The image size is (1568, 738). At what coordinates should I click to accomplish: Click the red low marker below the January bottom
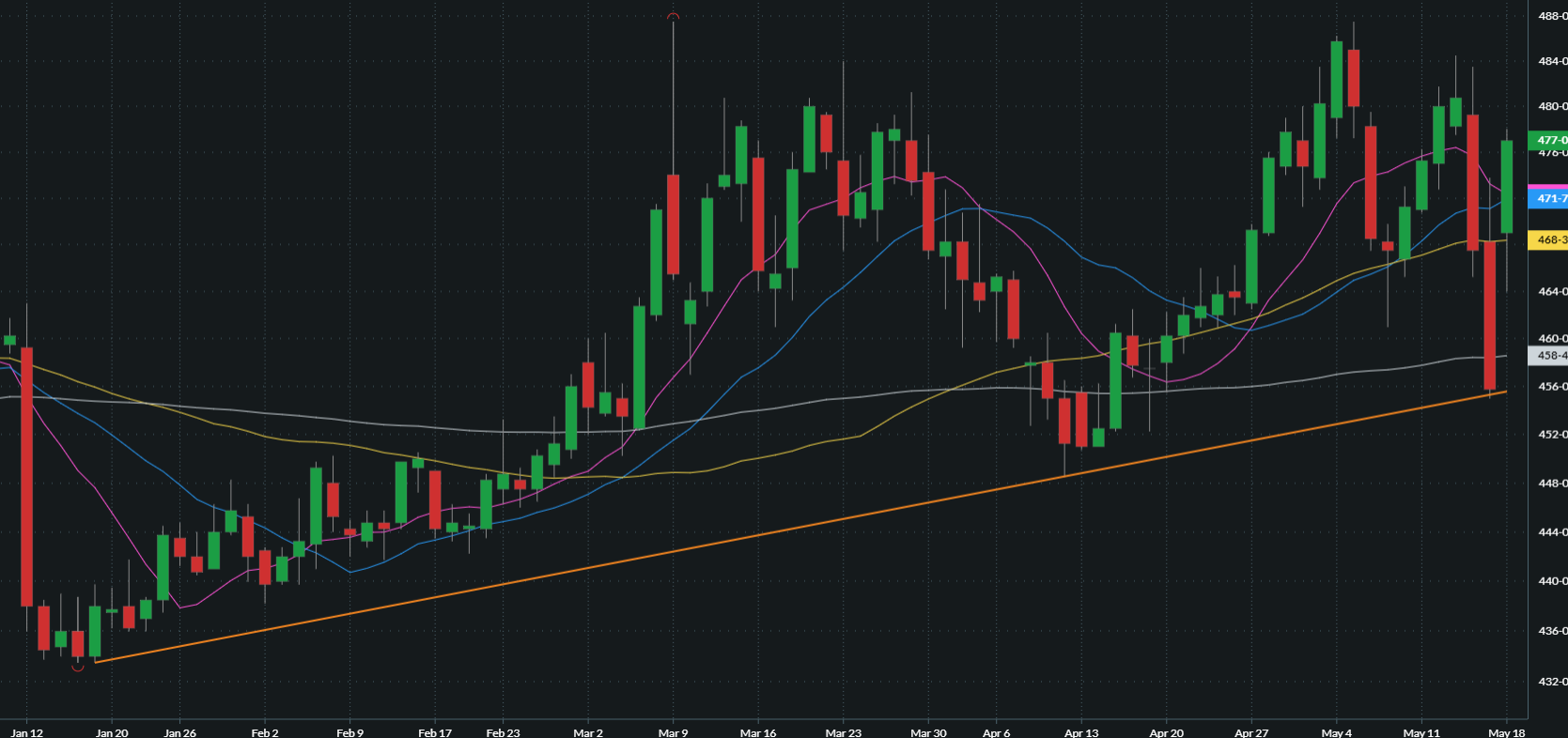pyautogui.click(x=78, y=668)
